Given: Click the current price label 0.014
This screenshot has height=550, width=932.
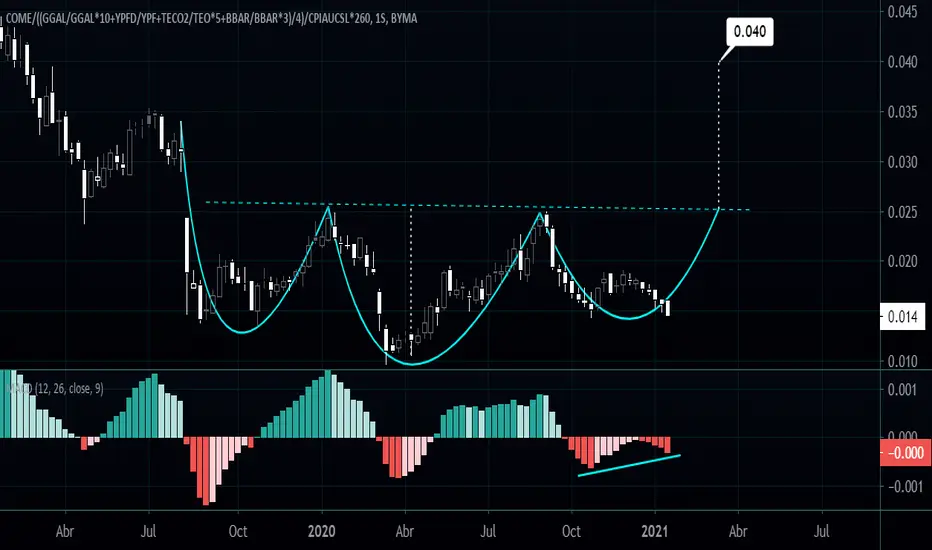Looking at the screenshot, I should coord(902,317).
